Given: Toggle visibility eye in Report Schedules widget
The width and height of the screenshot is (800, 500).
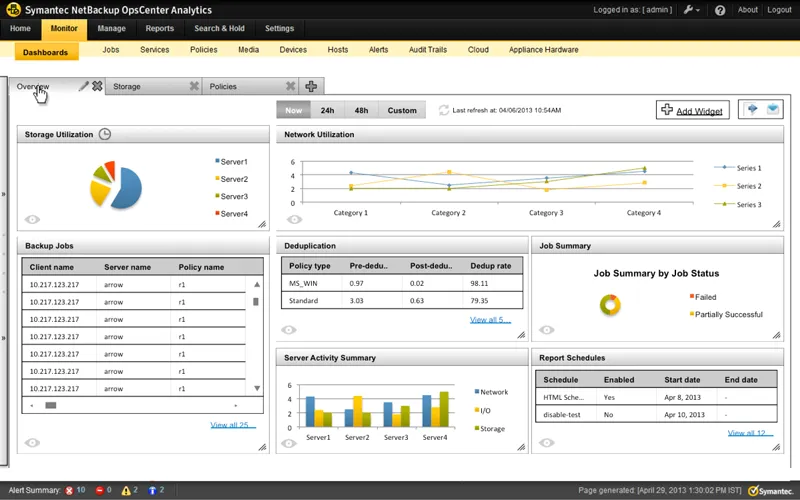Looking at the screenshot, I should pos(546,442).
